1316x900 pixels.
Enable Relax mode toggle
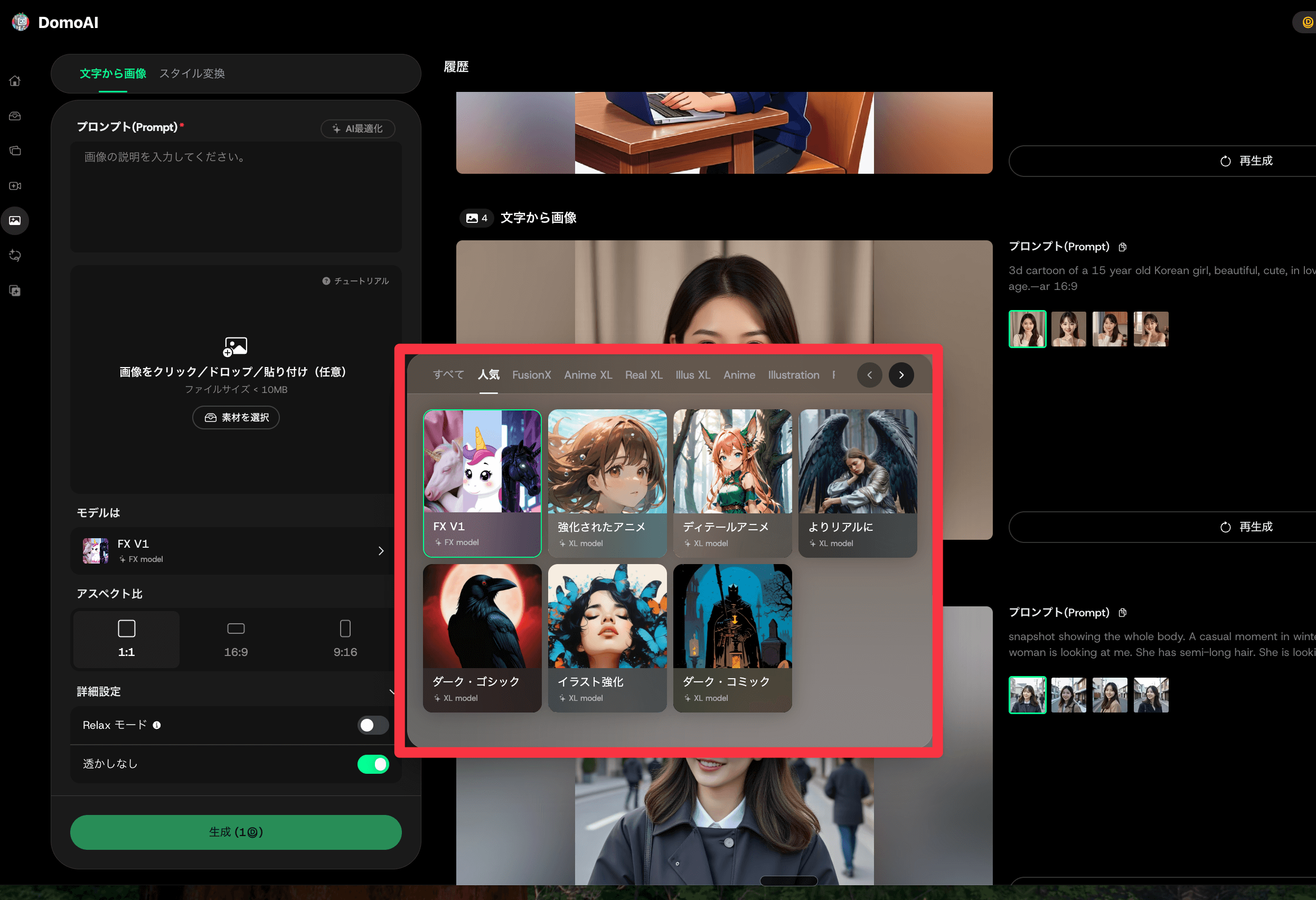[373, 725]
